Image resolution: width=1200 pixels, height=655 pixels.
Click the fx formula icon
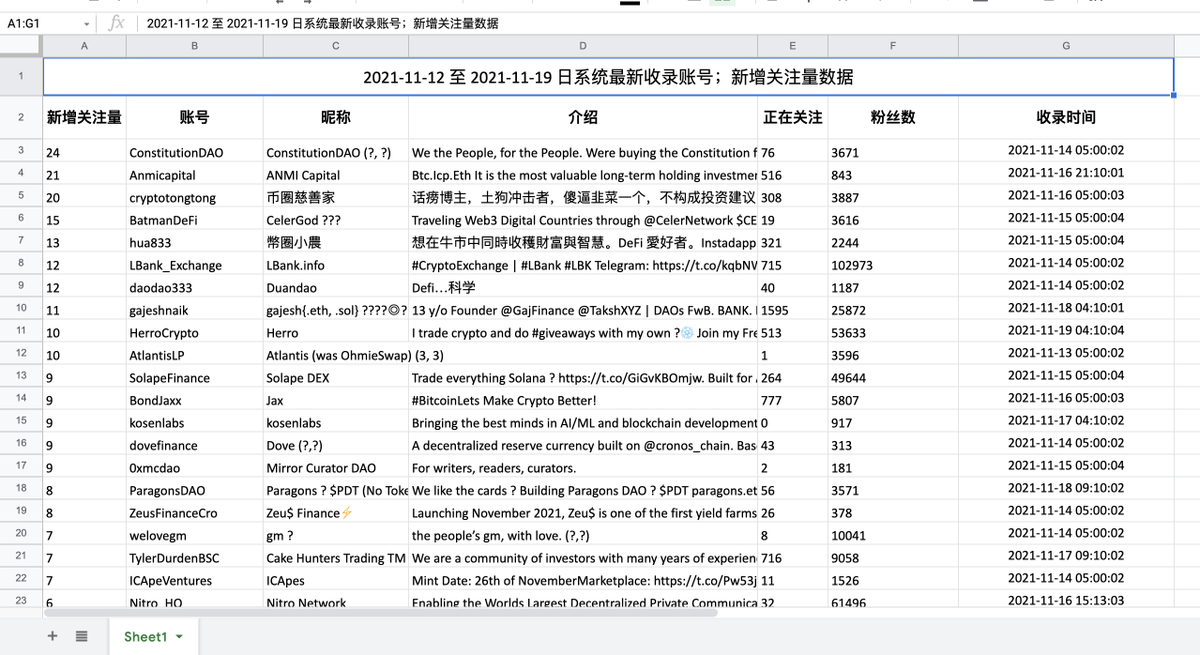(115, 22)
